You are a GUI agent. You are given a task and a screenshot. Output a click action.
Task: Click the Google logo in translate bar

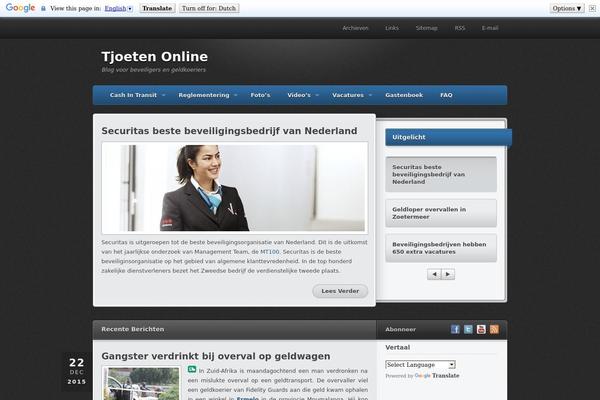point(20,8)
